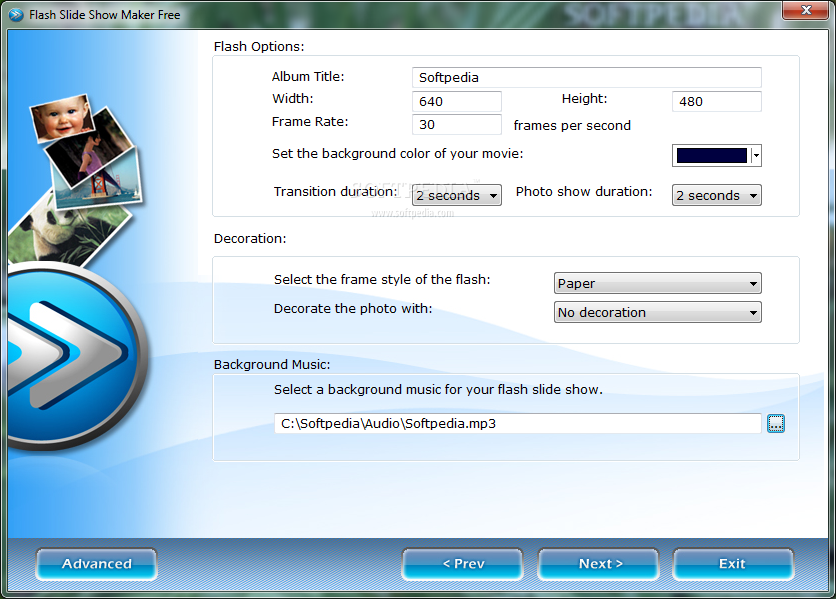Expand the Paper frame style dropdown
The height and width of the screenshot is (599, 836).
click(657, 283)
